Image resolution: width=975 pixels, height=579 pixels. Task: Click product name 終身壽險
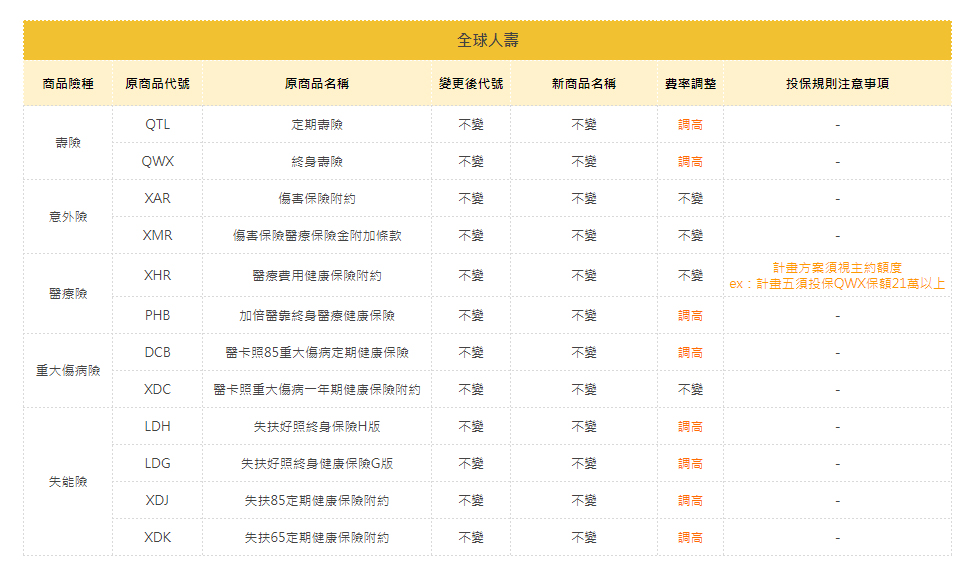[x=317, y=161]
